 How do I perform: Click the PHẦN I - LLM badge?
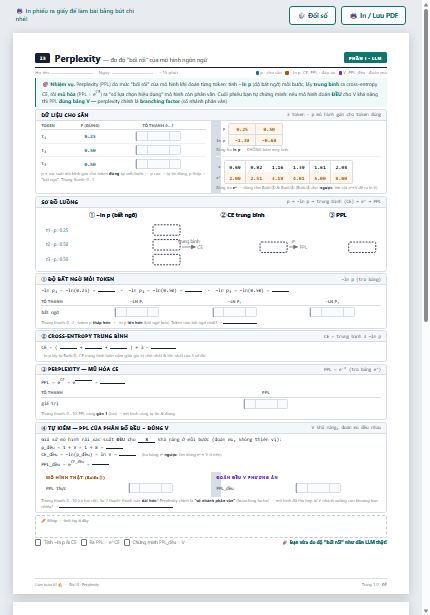pos(365,58)
